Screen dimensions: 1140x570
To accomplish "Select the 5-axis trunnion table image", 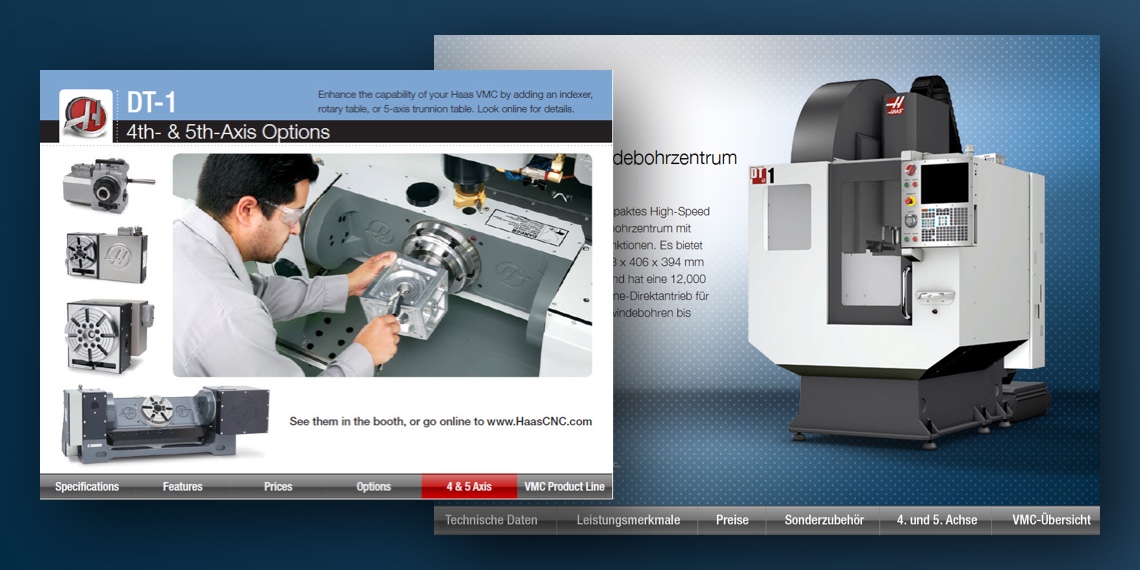I will (x=165, y=422).
